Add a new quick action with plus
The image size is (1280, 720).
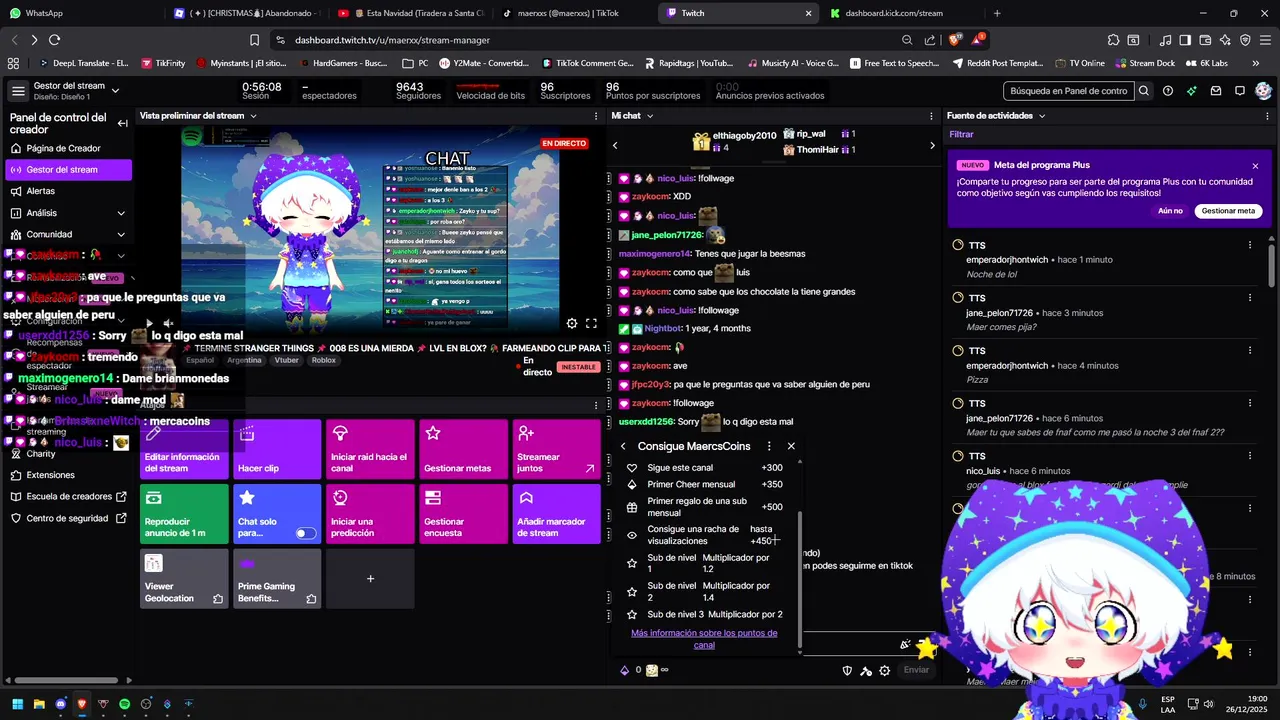point(370,579)
